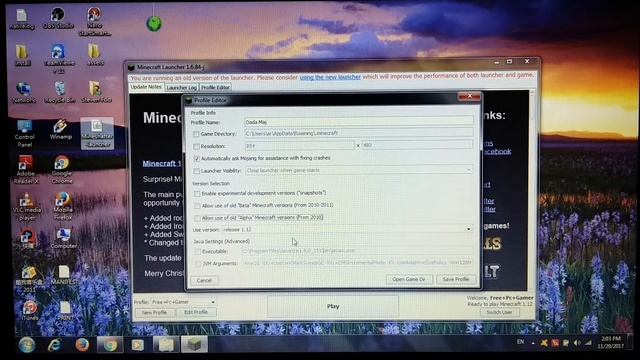Viewport: 640px width, 360px height.
Task: Uncheck automatically ask Mojang for crash assistance
Action: click(x=197, y=158)
